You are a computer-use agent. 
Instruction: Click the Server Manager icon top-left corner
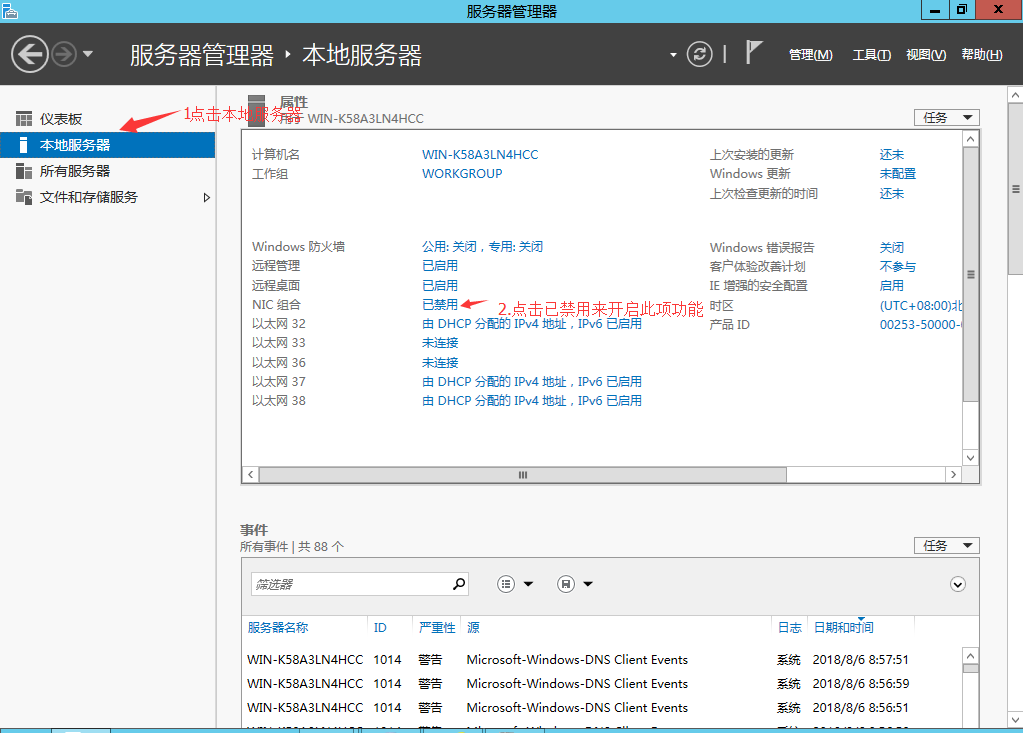10,9
